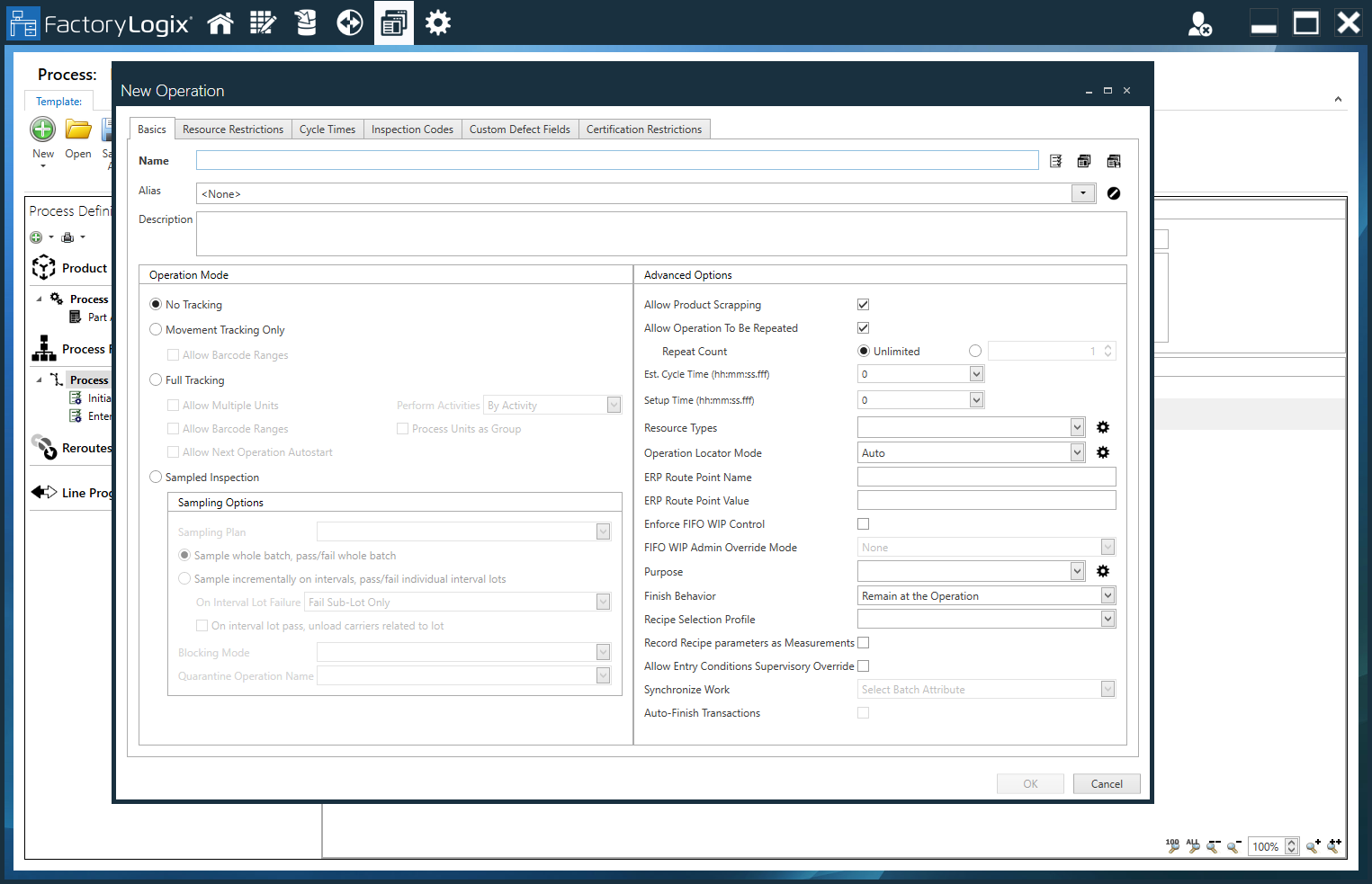1372x884 pixels.
Task: Select the Zoom to 100 magnifier icon
Action: point(1172,846)
